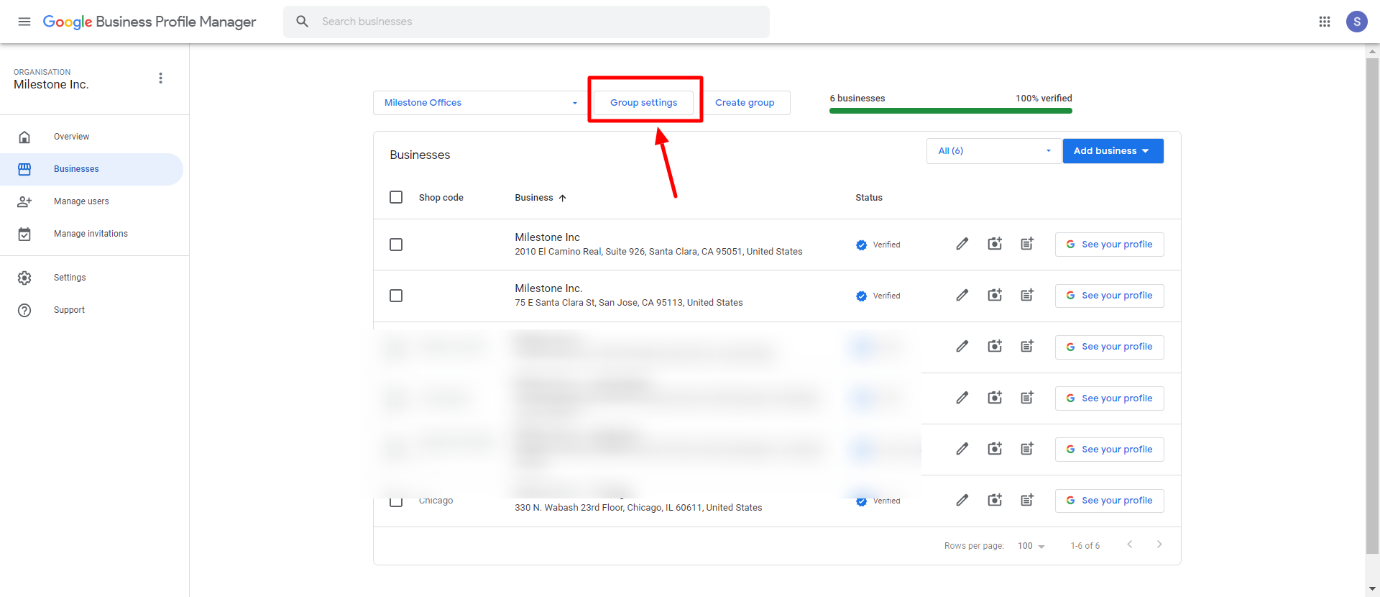The image size is (1380, 597).
Task: Open Milestone Inc. organisation options menu
Action: [161, 78]
